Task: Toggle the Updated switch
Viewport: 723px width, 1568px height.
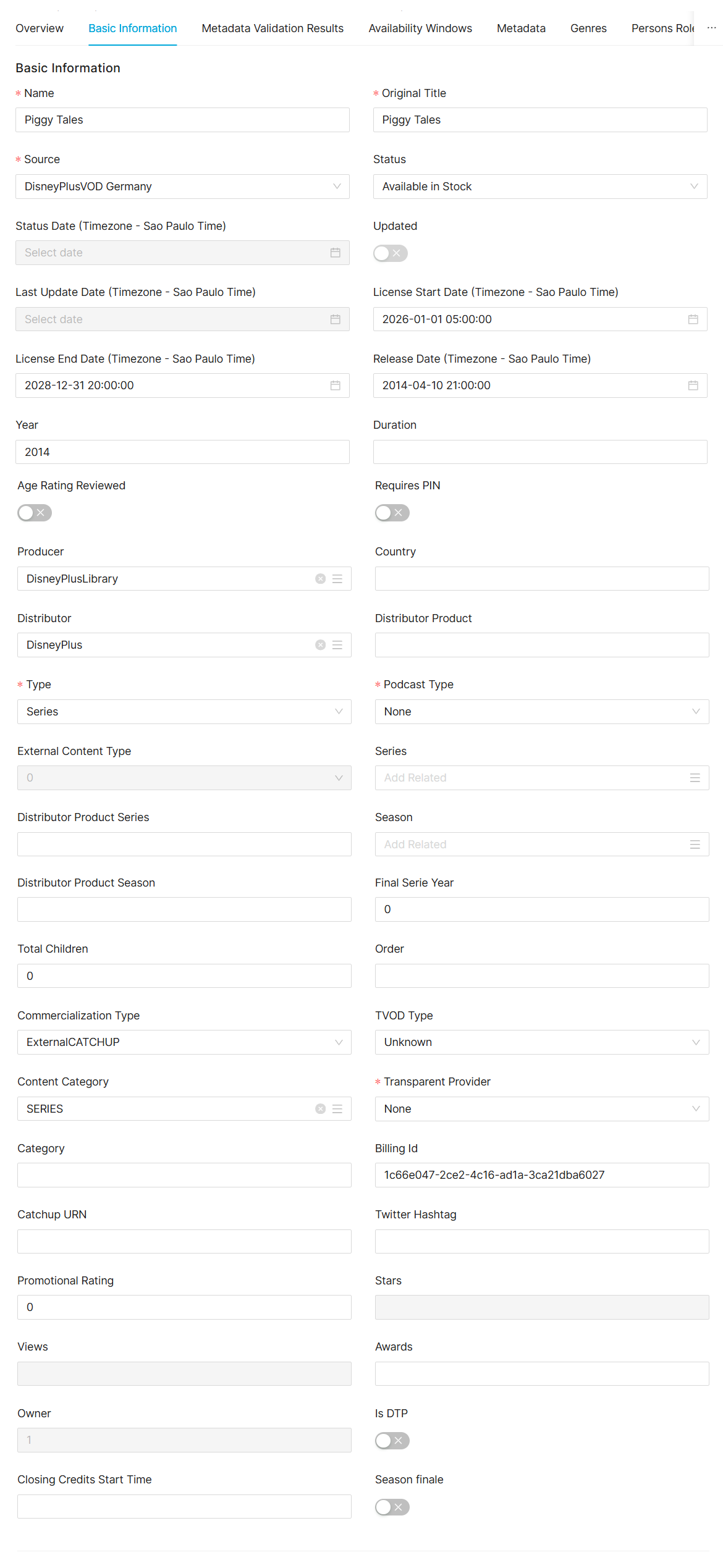Action: pos(391,253)
